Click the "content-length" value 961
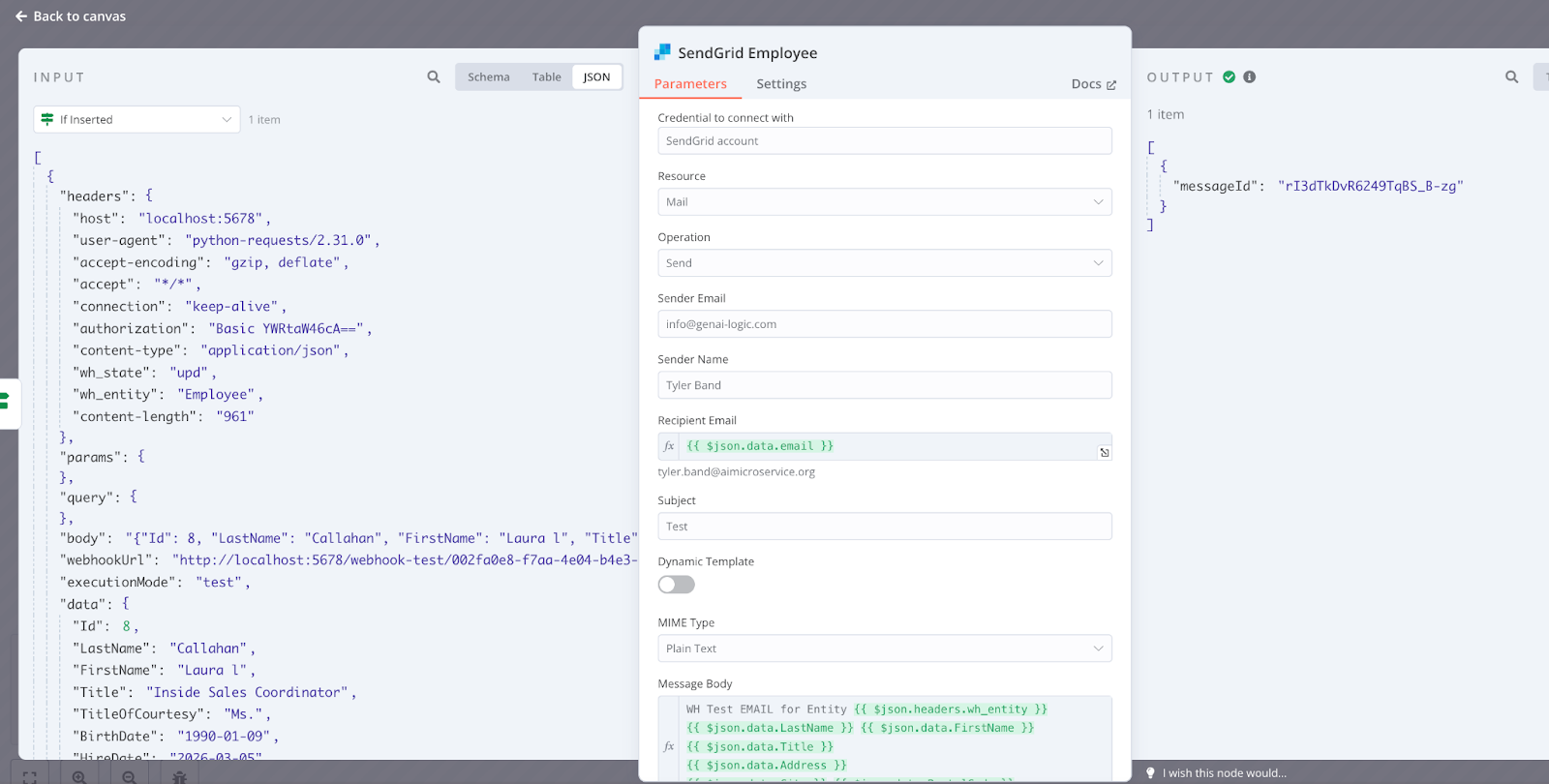1549x784 pixels. [x=235, y=416]
